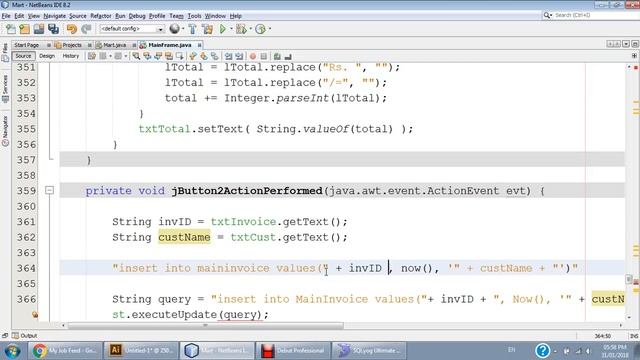The image size is (640, 360).
Task: Click the Windows Start button
Action: [x=13, y=351]
